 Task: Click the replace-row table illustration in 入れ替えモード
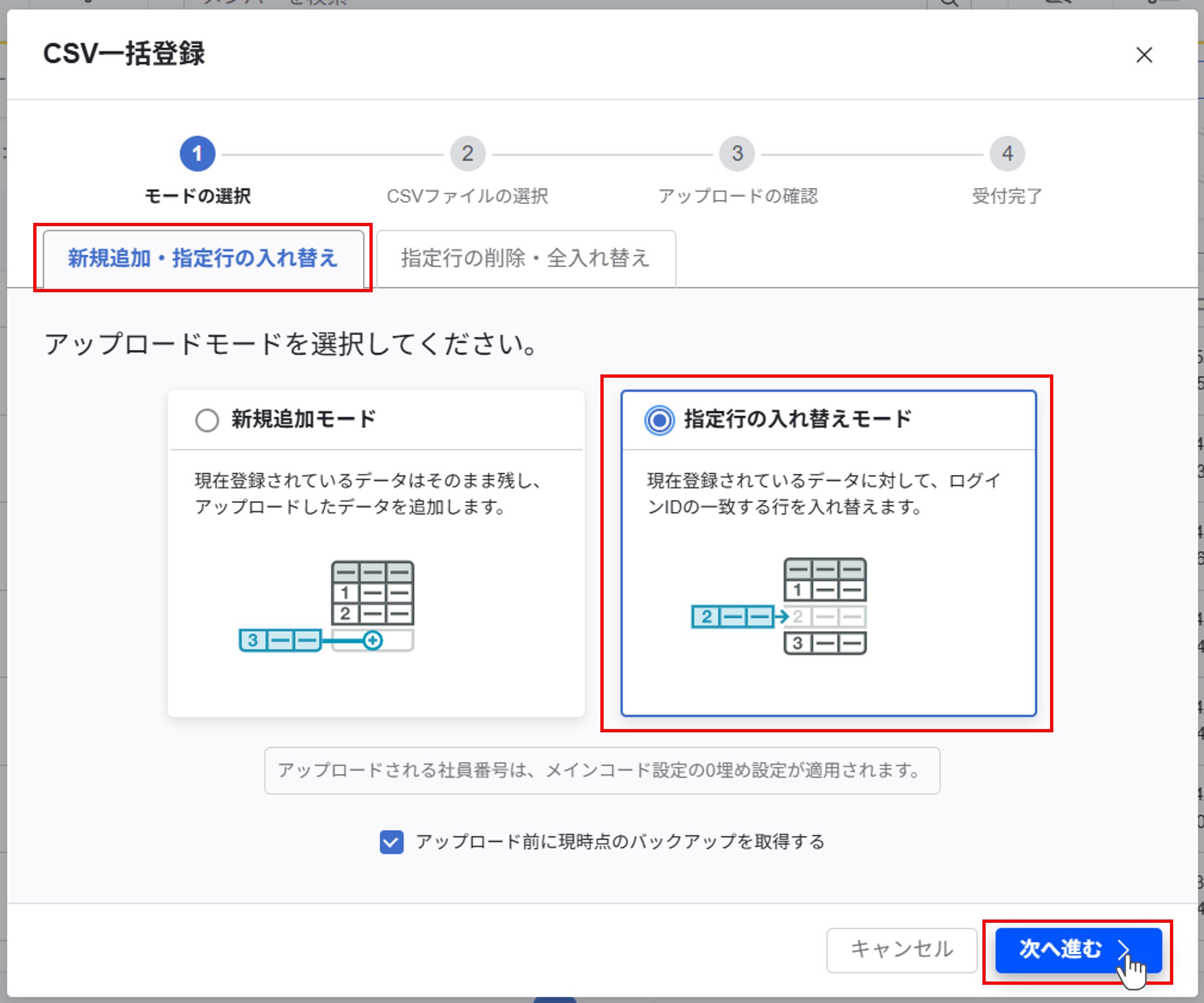click(779, 606)
